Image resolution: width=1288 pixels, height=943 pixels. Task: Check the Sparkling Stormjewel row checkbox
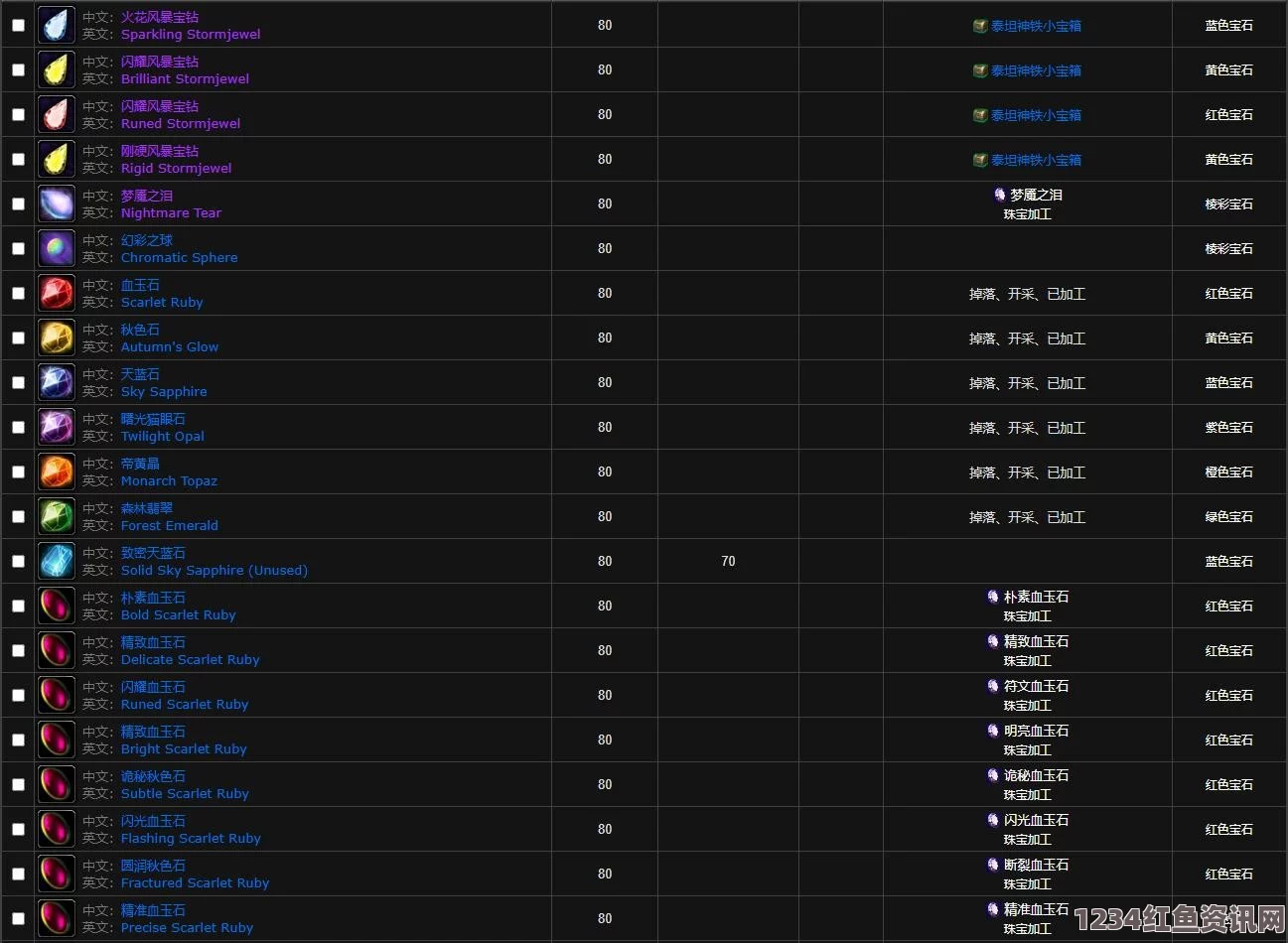pyautogui.click(x=18, y=25)
